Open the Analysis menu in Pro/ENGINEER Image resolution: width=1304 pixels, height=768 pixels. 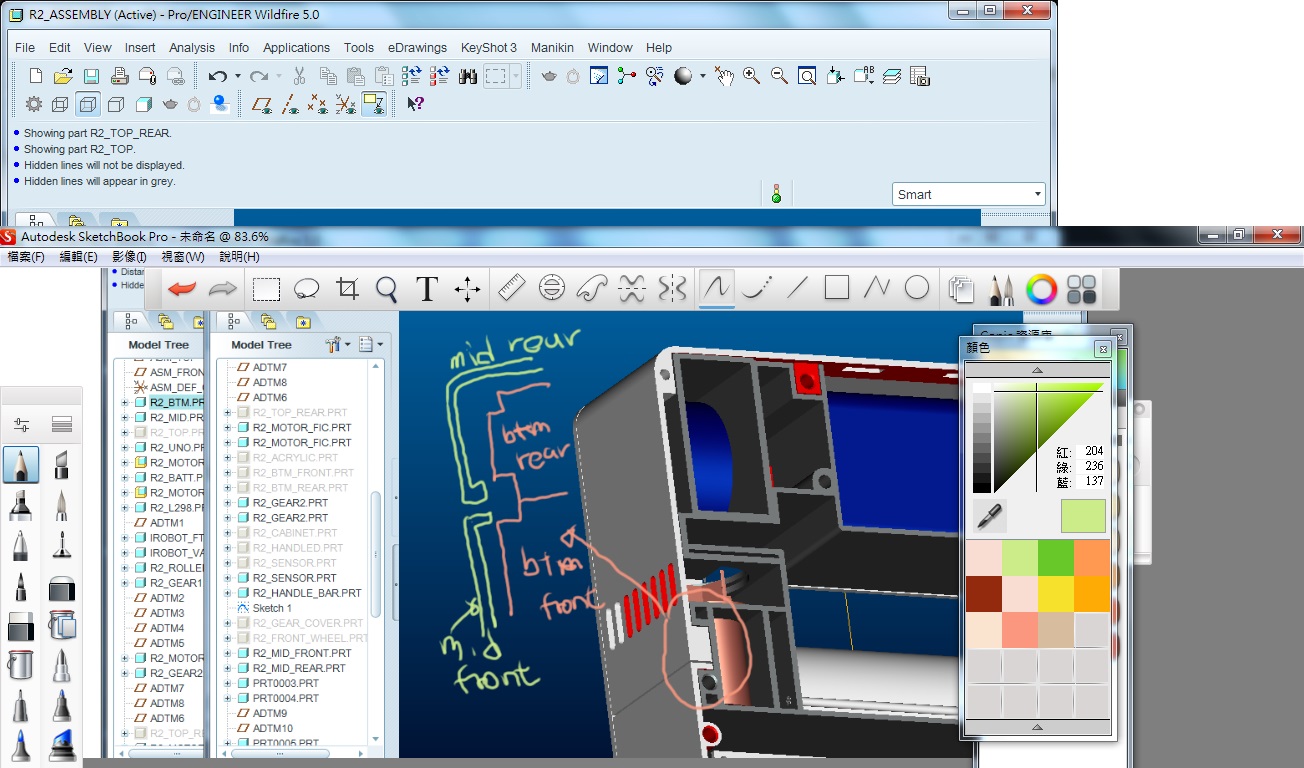click(192, 47)
